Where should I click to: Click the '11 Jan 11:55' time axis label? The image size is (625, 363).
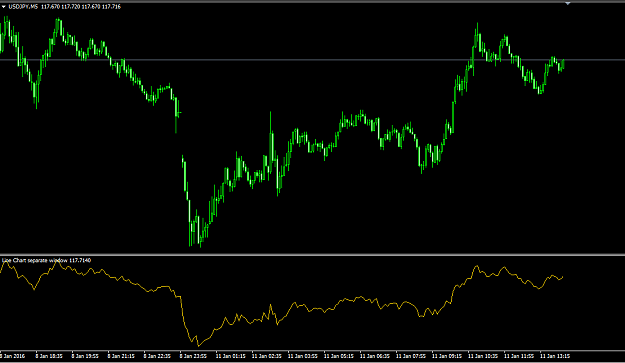(x=519, y=356)
